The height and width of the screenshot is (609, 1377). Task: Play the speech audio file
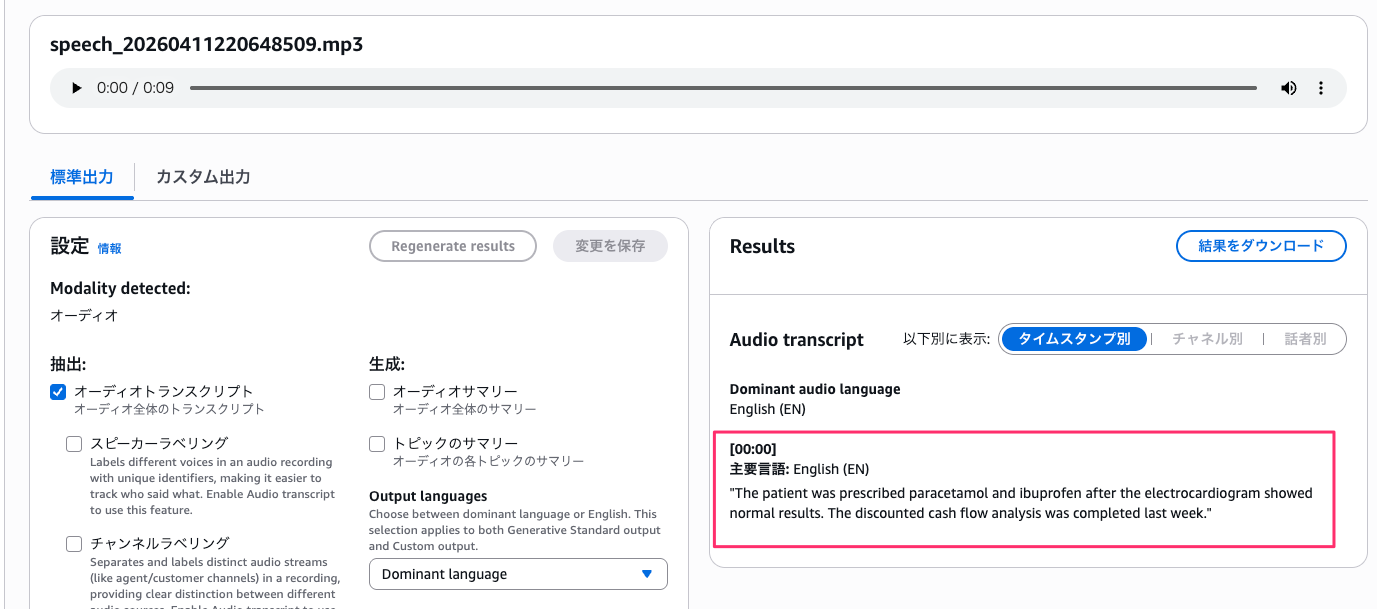(x=77, y=88)
